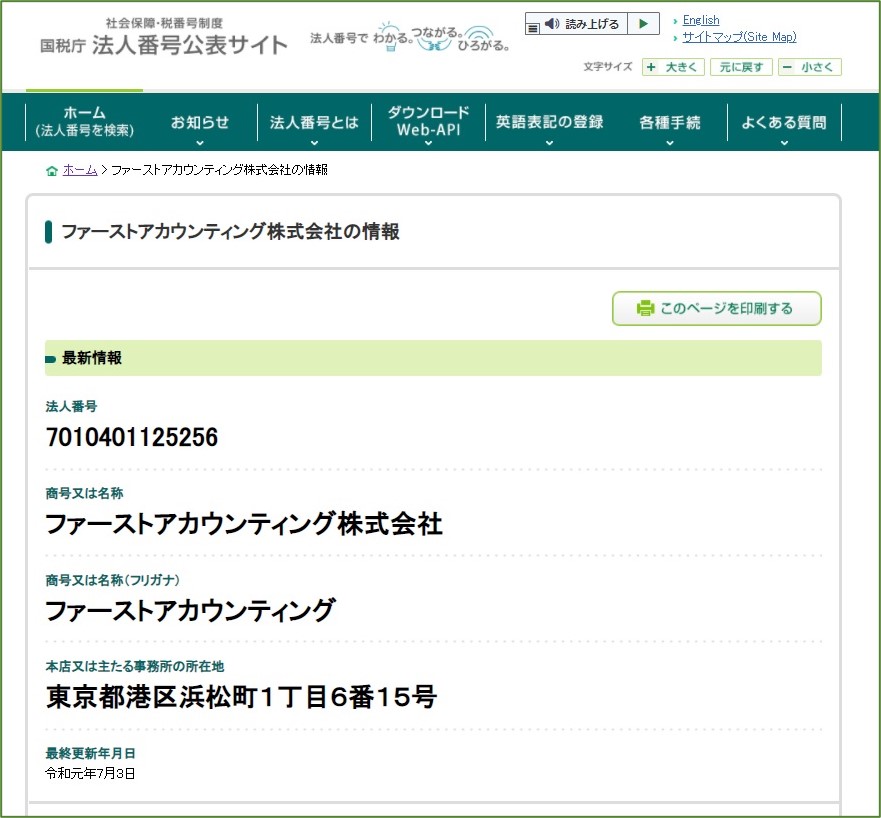Click the 本店又は主たる事務所の所在地 label
881x818 pixels.
[135, 666]
